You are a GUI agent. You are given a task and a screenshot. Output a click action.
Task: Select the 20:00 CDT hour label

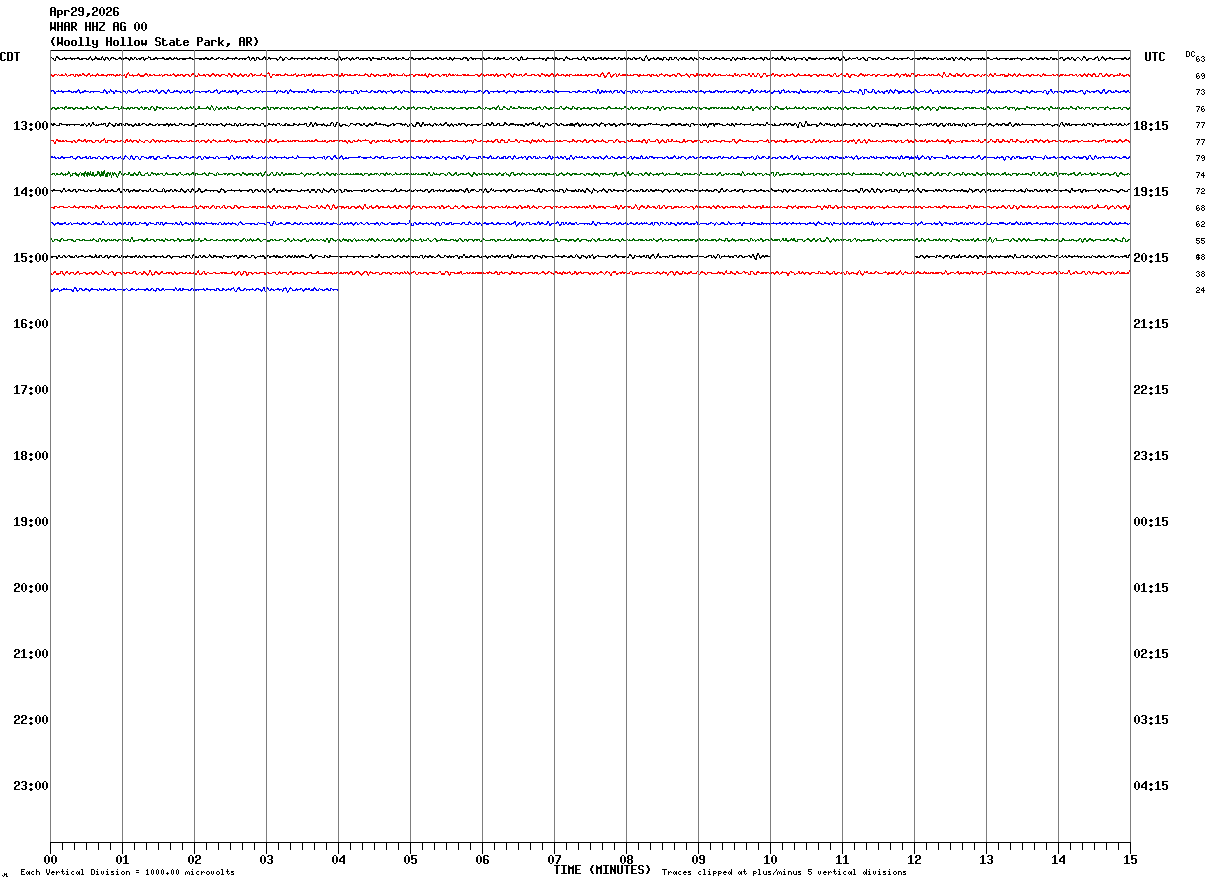[31, 588]
